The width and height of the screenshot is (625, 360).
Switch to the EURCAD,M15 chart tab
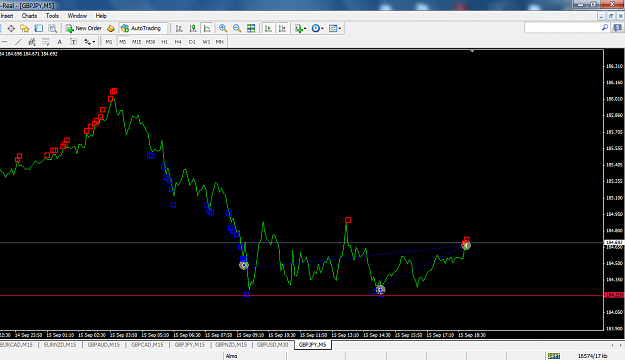tap(17, 345)
